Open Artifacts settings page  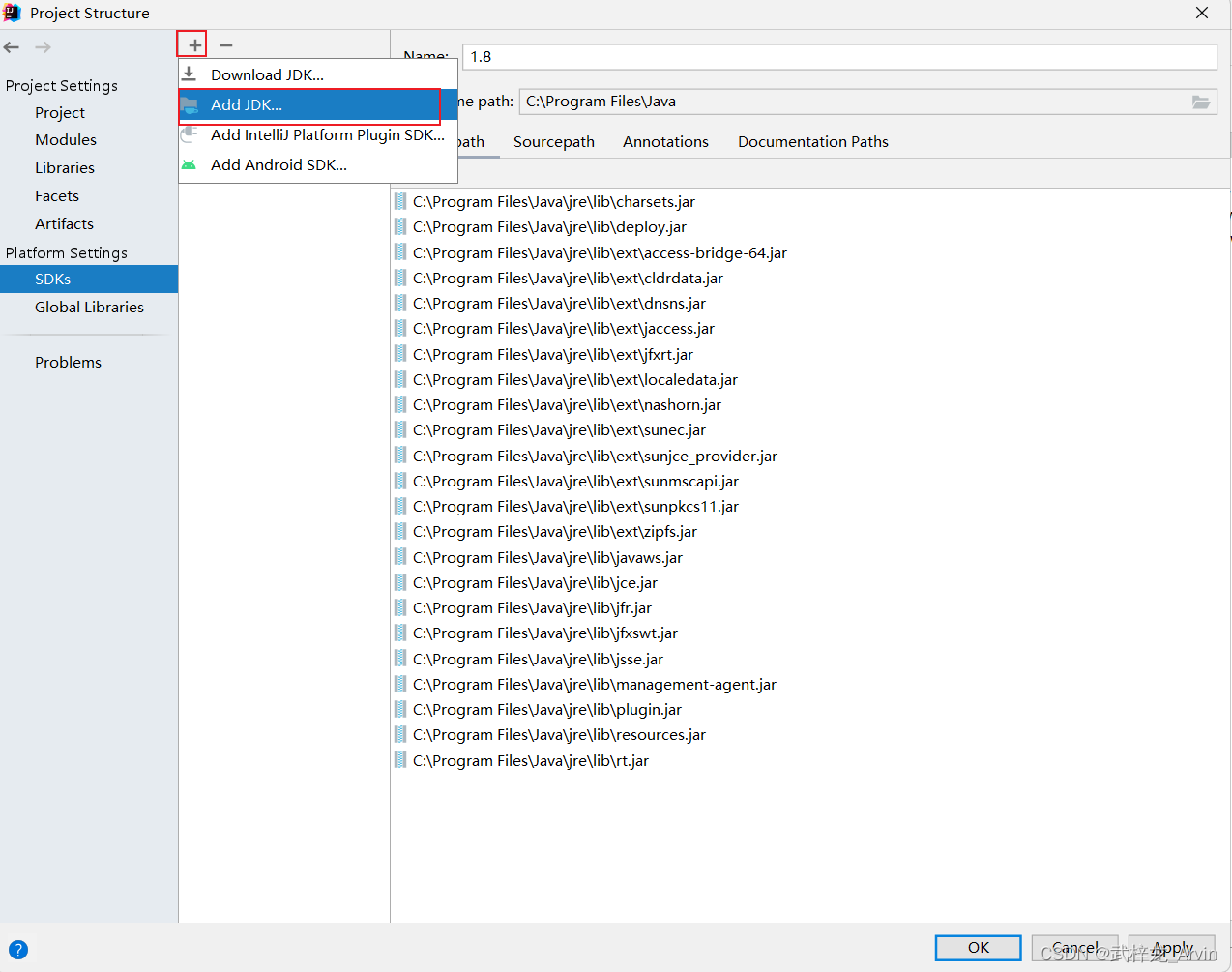64,223
